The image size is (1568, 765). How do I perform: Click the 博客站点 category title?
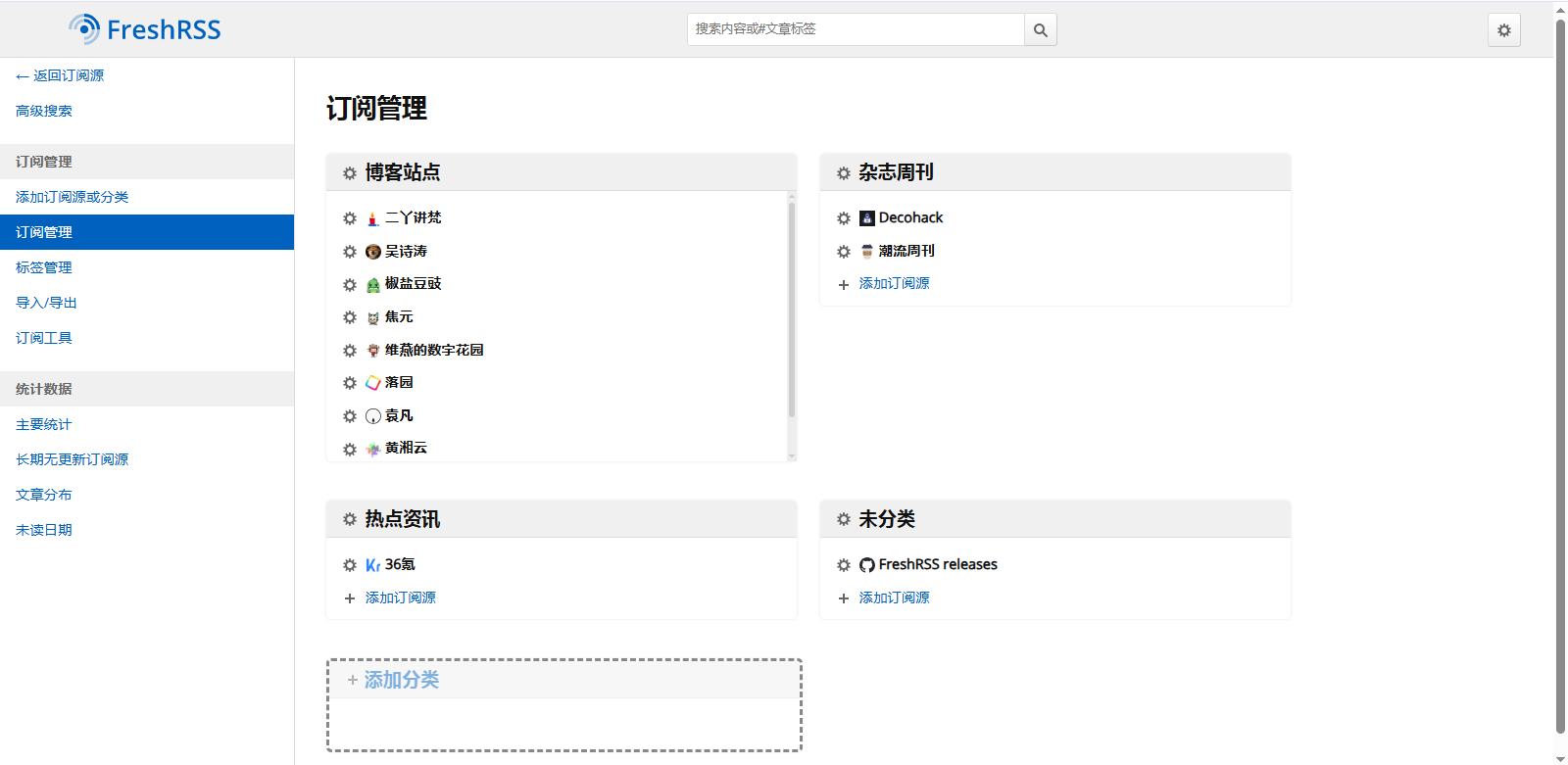coord(403,172)
